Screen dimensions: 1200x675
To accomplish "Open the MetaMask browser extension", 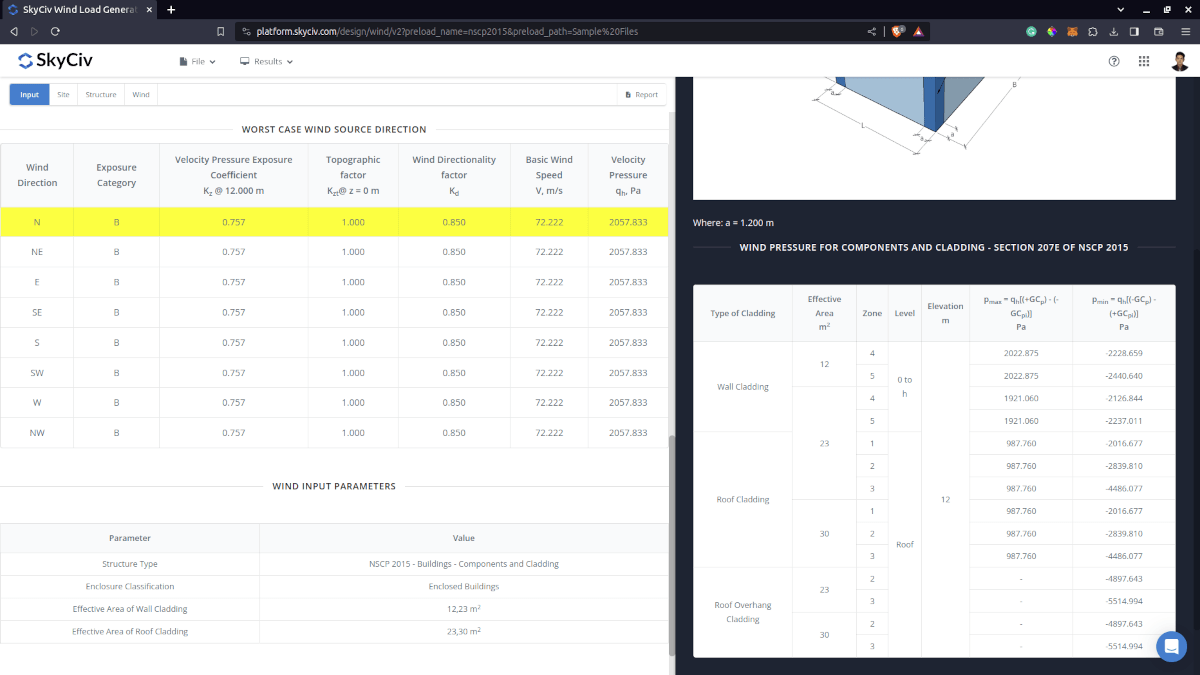I will (x=1073, y=31).
